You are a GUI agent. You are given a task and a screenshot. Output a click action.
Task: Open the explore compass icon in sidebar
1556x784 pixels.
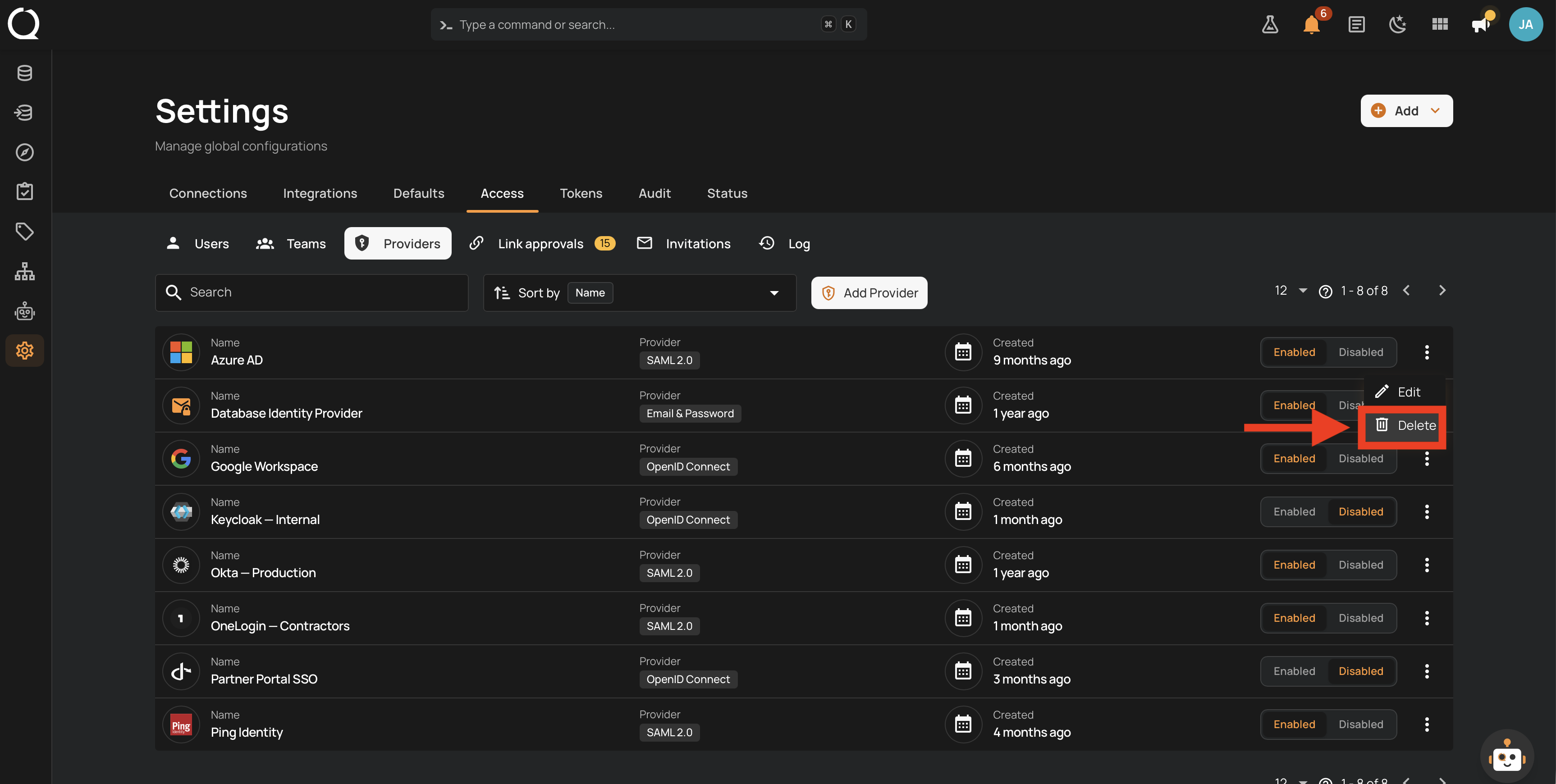[25, 152]
